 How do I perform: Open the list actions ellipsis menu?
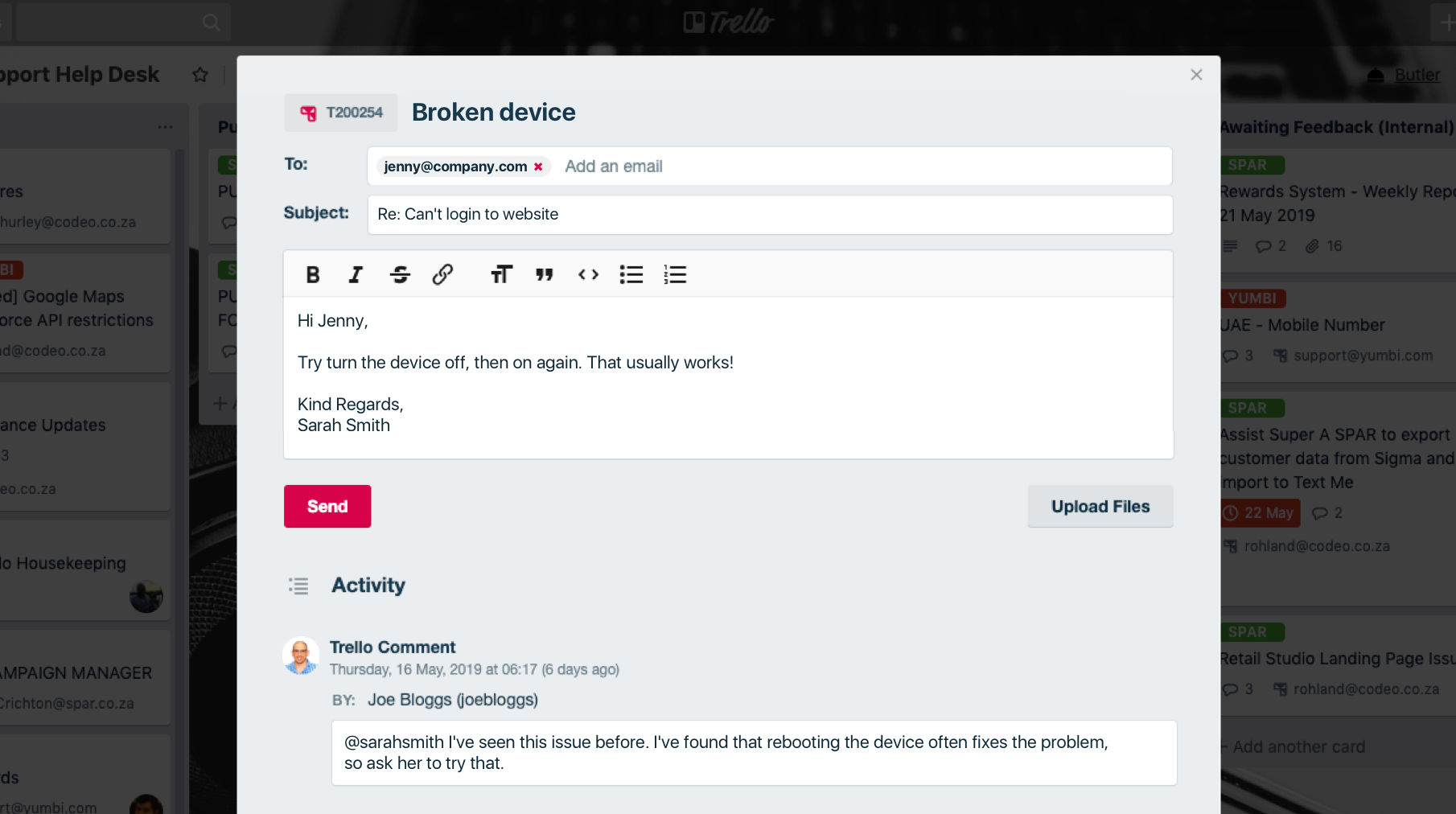click(x=164, y=126)
